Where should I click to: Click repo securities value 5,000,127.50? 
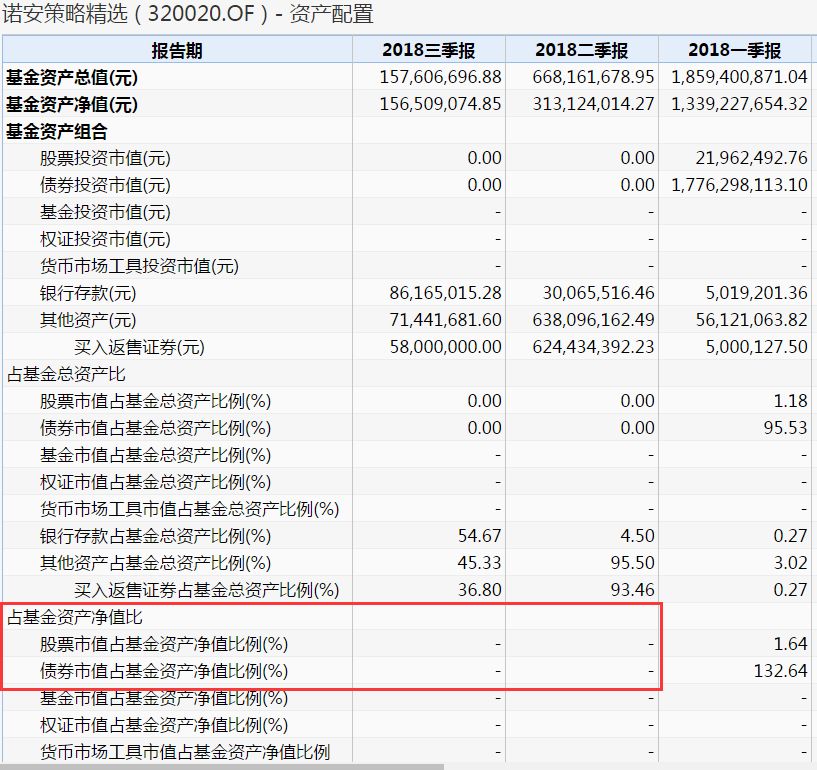coord(757,347)
